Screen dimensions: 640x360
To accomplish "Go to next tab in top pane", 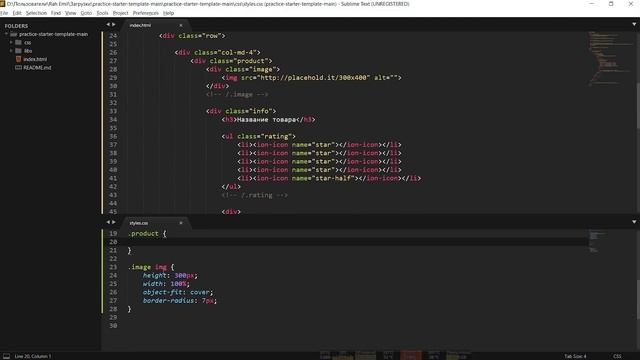I will point(113,25).
